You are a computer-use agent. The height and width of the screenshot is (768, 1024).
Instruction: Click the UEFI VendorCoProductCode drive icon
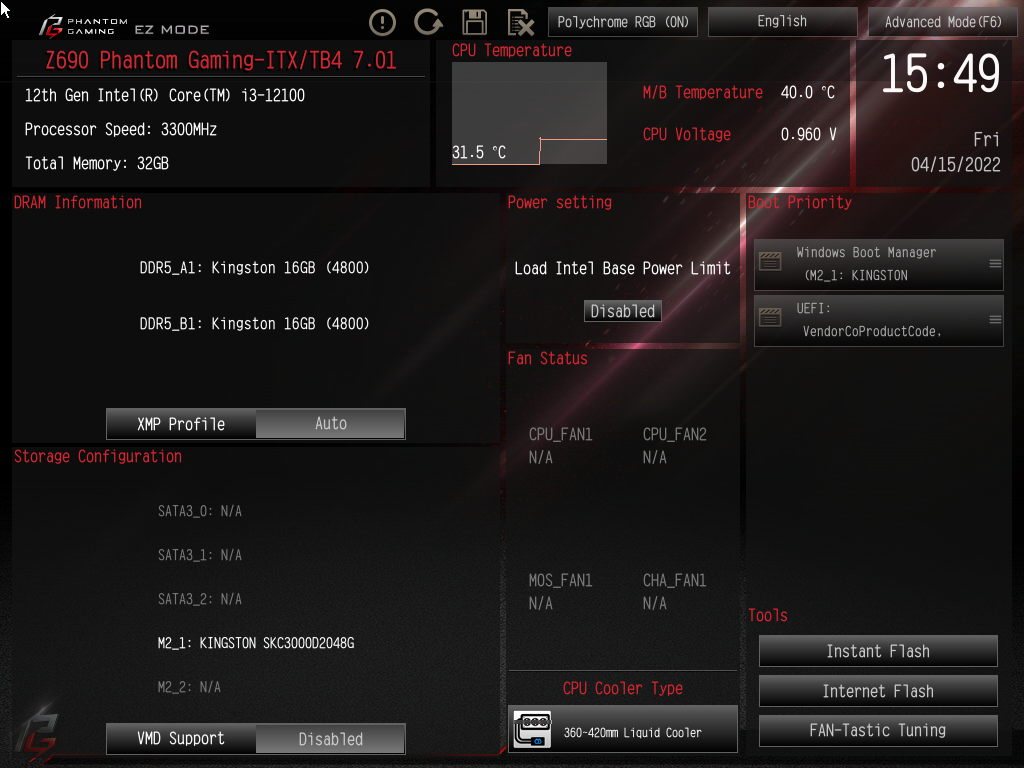coord(770,318)
